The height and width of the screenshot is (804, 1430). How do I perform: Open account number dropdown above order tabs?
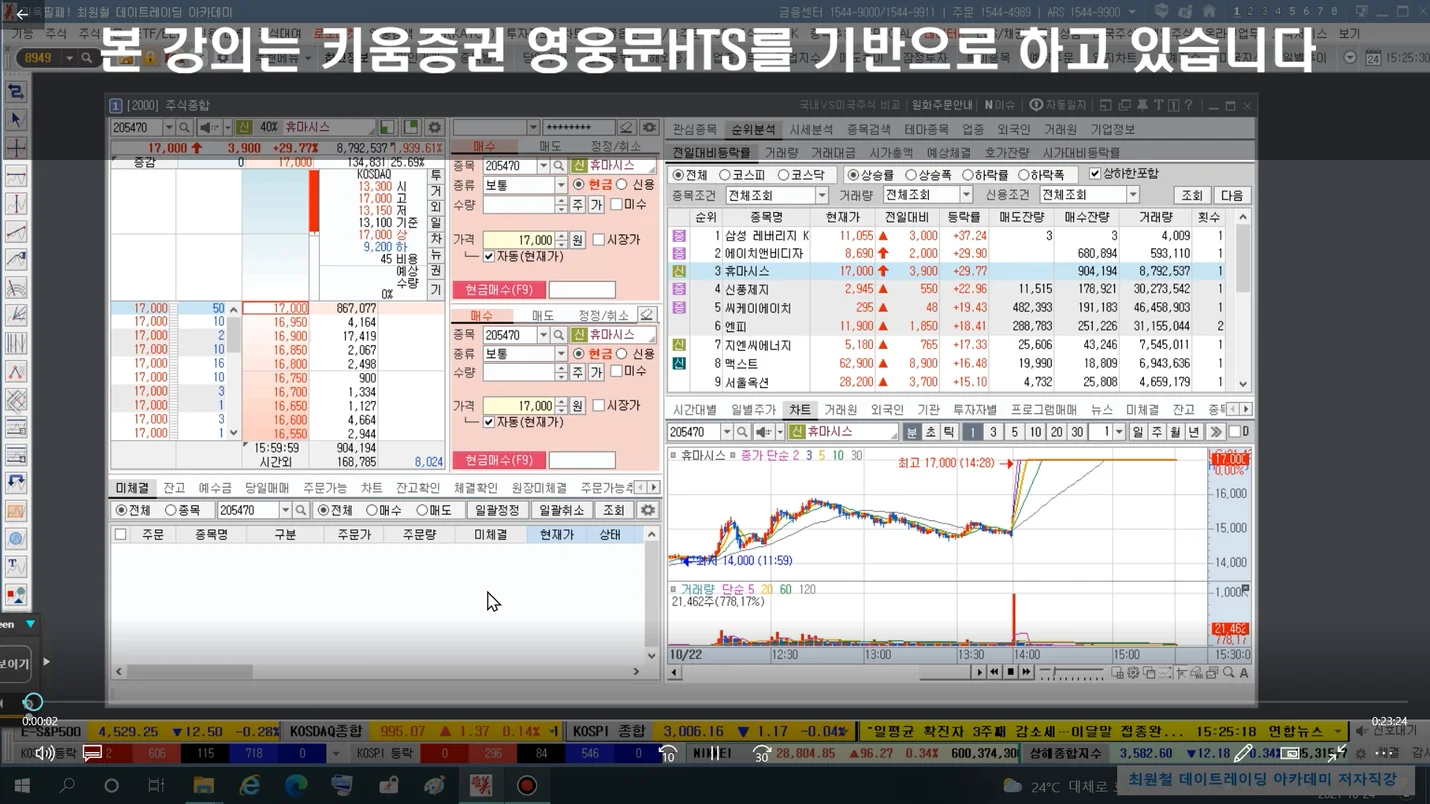coord(533,128)
